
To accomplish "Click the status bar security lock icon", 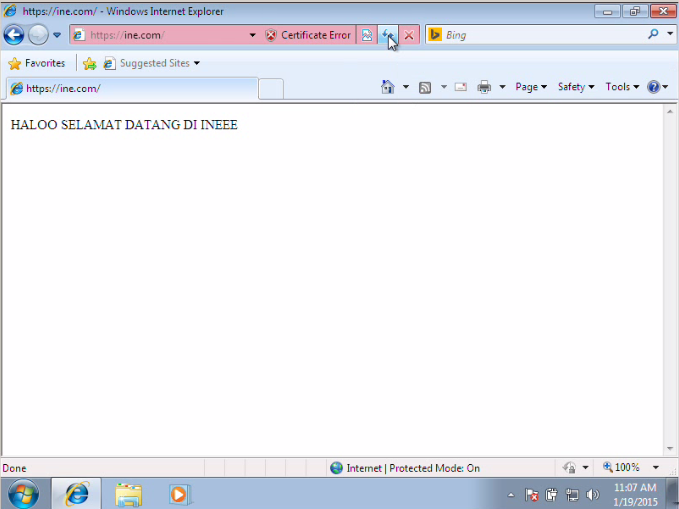I will 569,467.
